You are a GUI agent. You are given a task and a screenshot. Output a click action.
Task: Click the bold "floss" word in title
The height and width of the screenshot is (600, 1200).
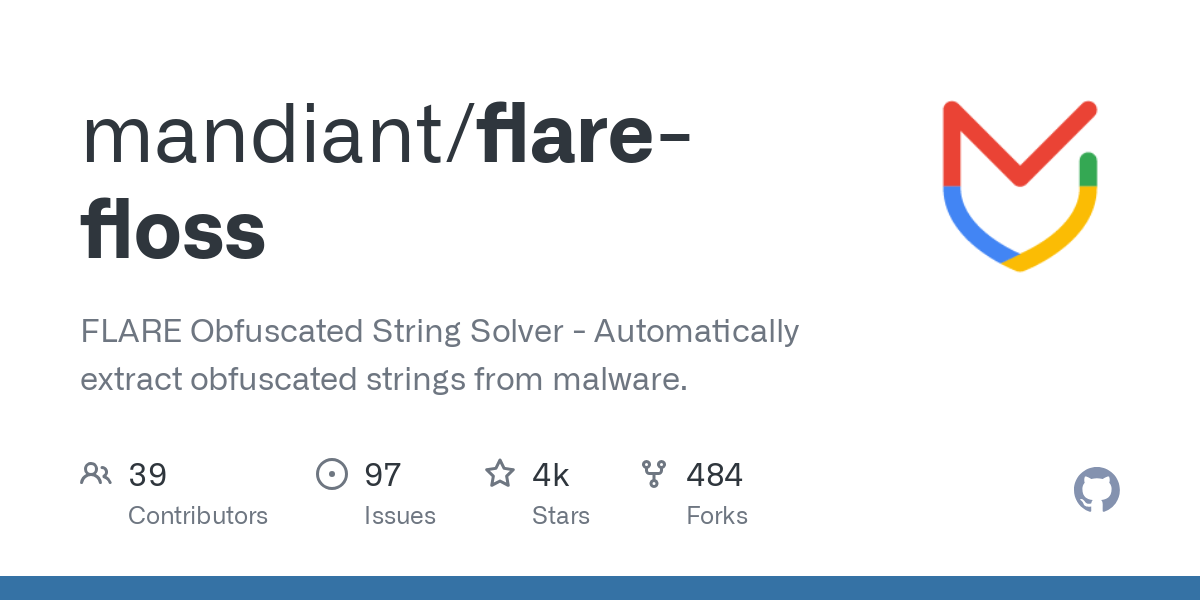173,229
